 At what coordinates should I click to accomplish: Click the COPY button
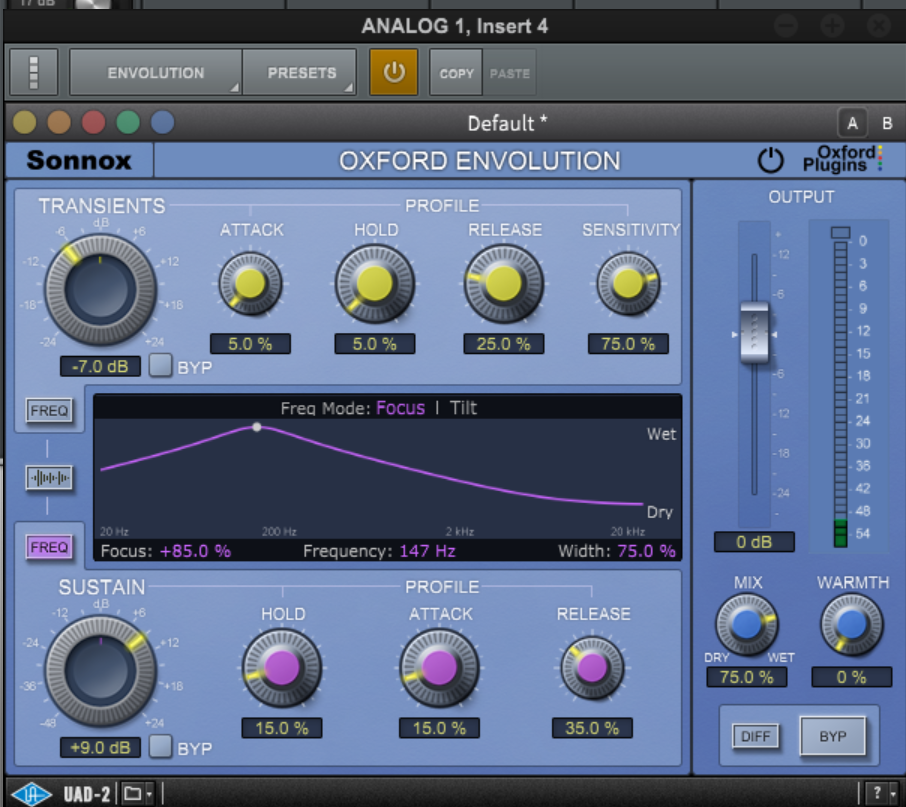coord(456,73)
